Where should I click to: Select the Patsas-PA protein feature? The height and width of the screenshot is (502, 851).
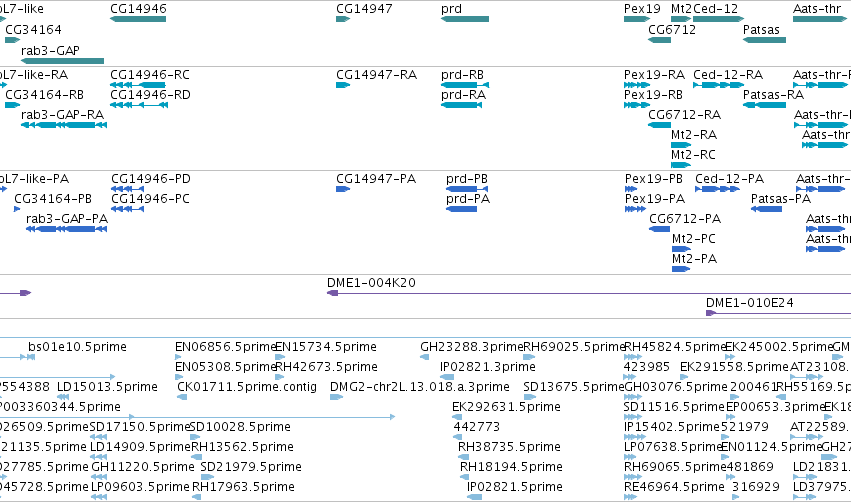click(766, 209)
